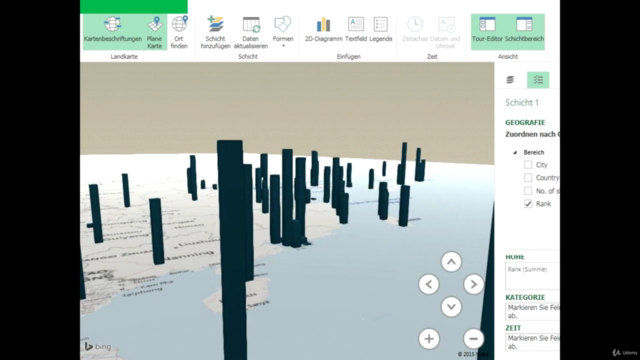Insert a Legende legend
This screenshot has width=640, height=360.
tap(380, 29)
